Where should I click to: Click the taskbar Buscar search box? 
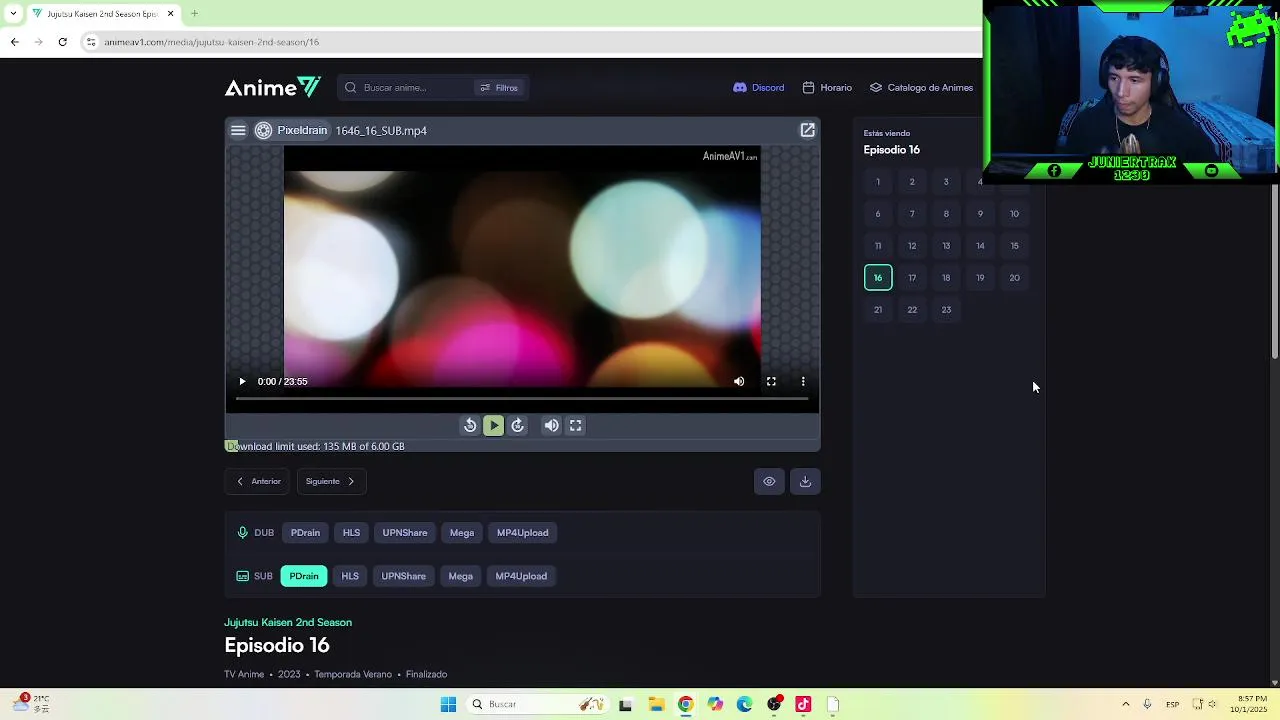536,704
